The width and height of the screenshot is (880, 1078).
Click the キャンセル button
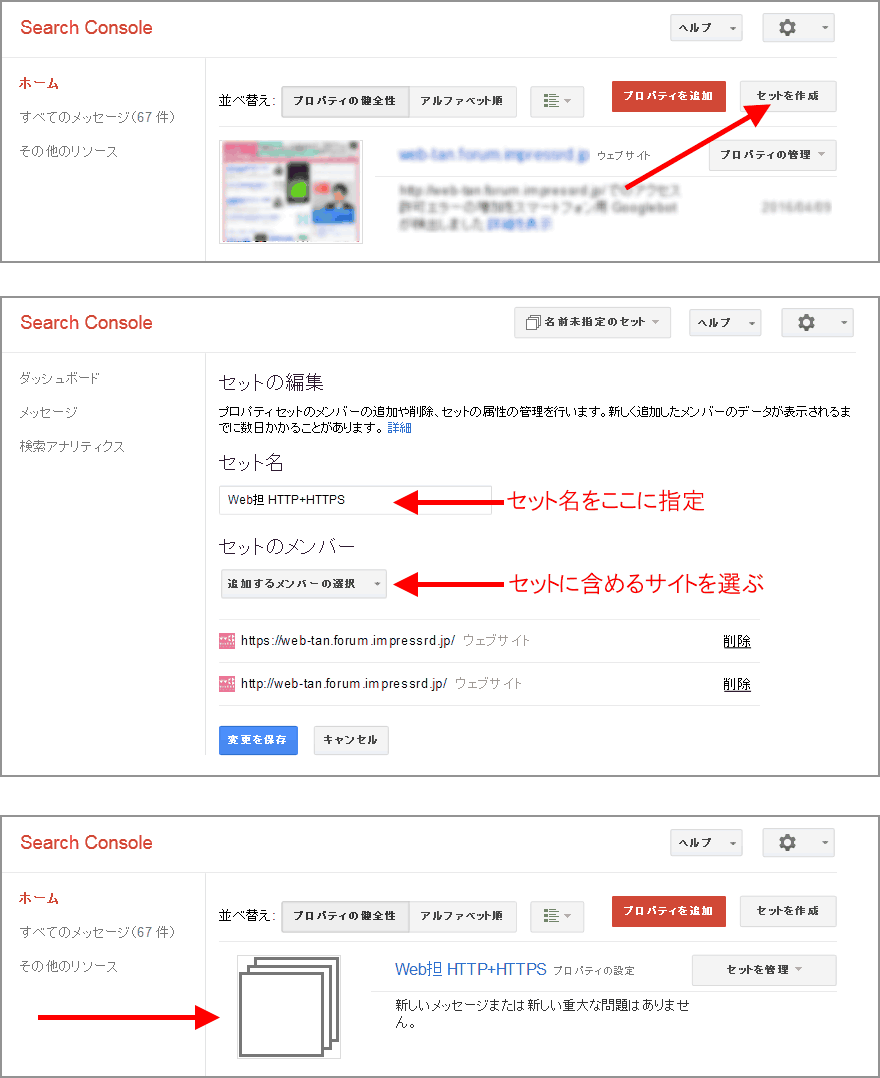tap(351, 740)
